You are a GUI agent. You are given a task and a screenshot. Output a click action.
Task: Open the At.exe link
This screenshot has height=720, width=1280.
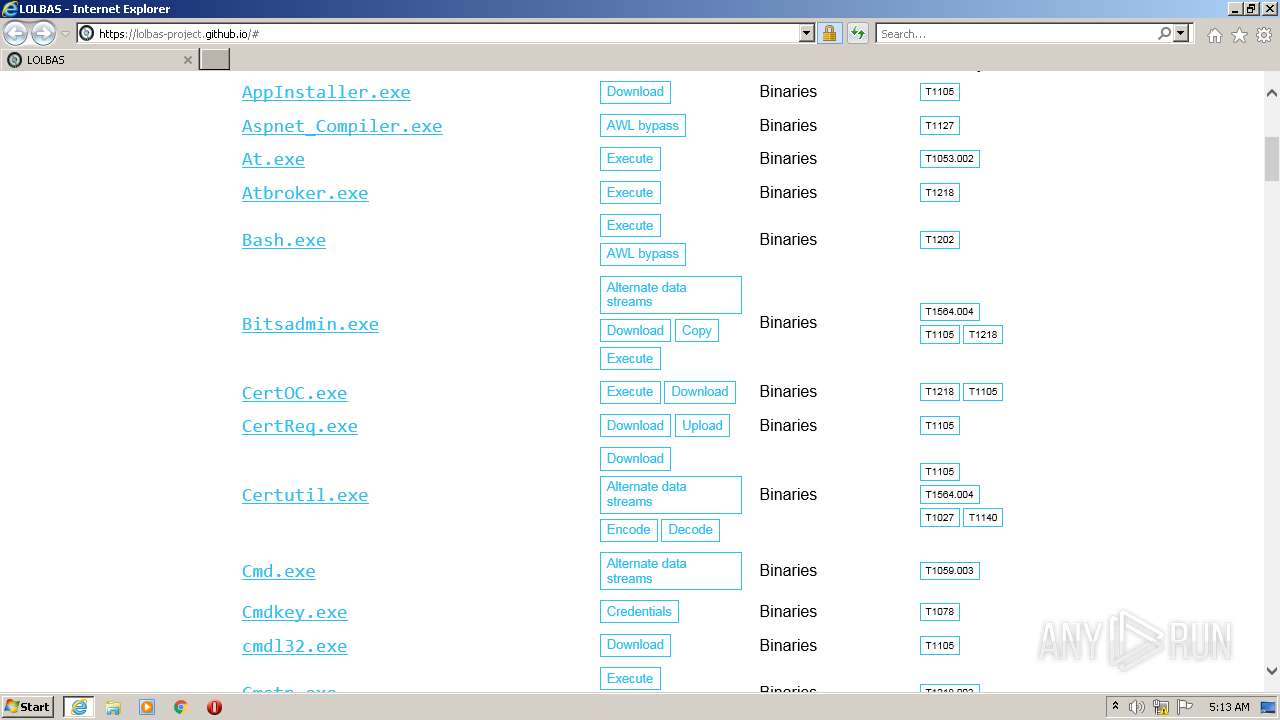click(273, 159)
